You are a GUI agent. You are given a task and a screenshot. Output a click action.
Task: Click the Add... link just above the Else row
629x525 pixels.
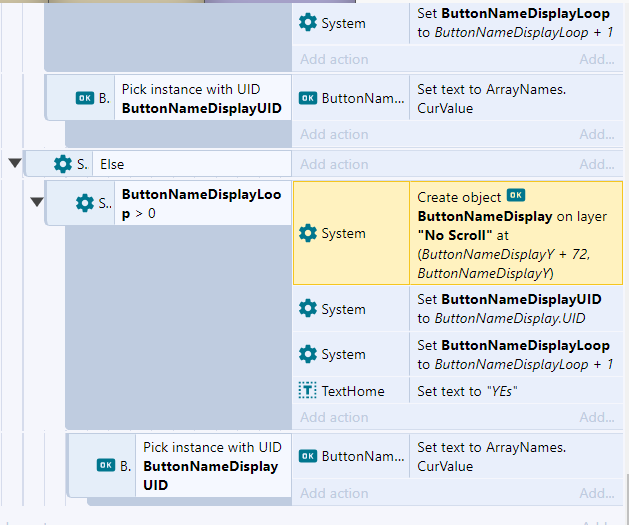click(597, 134)
